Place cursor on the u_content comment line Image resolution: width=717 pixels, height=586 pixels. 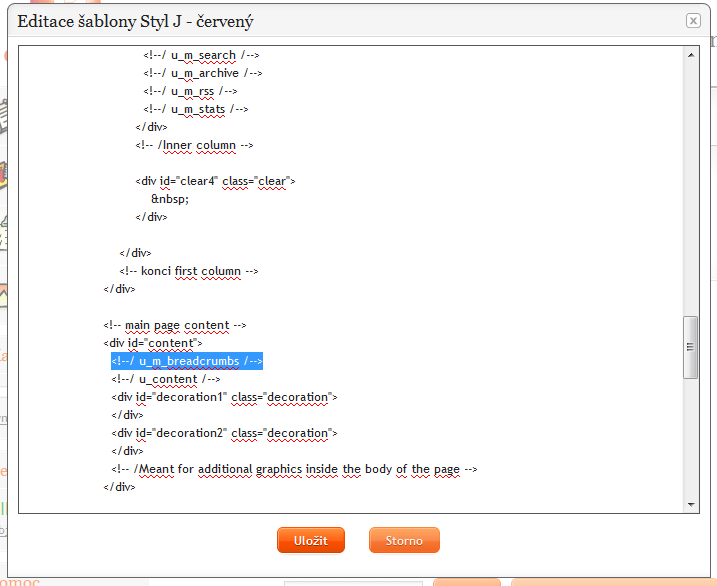(166, 379)
